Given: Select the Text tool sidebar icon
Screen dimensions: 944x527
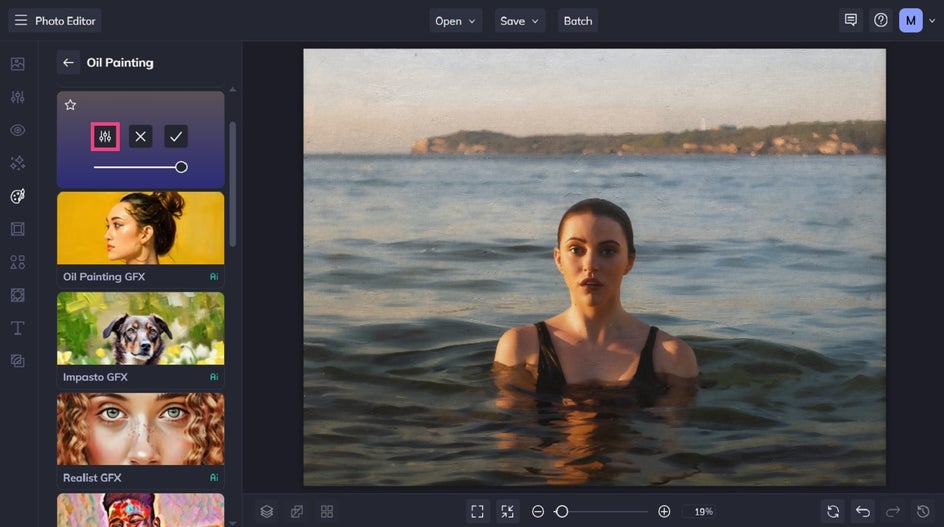Looking at the screenshot, I should tap(17, 328).
